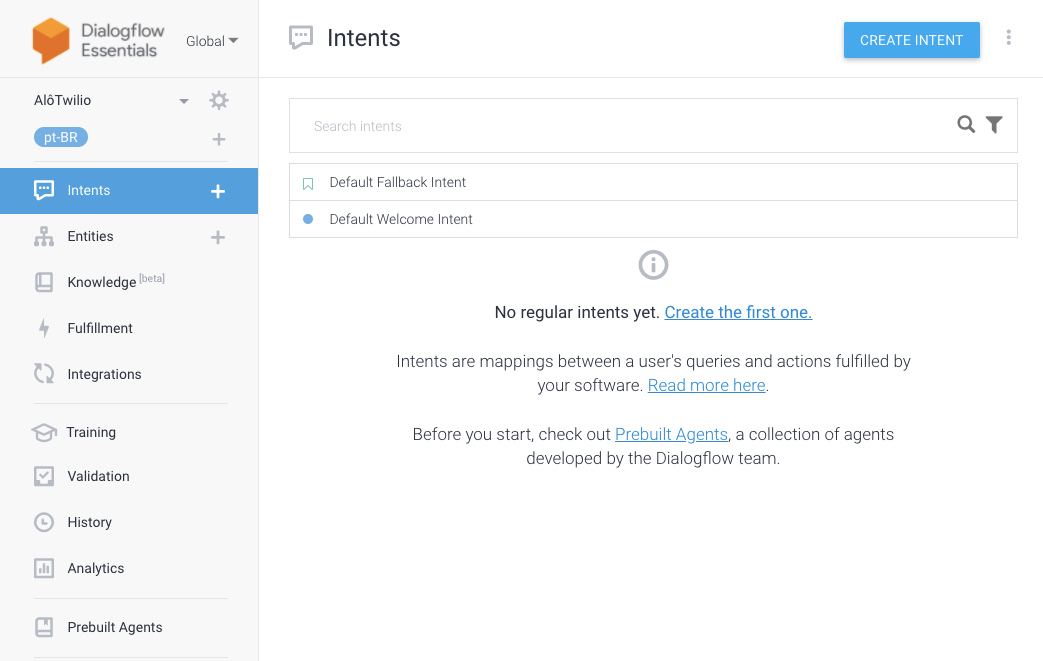
Task: Open Integrations in the sidebar
Action: 104,374
